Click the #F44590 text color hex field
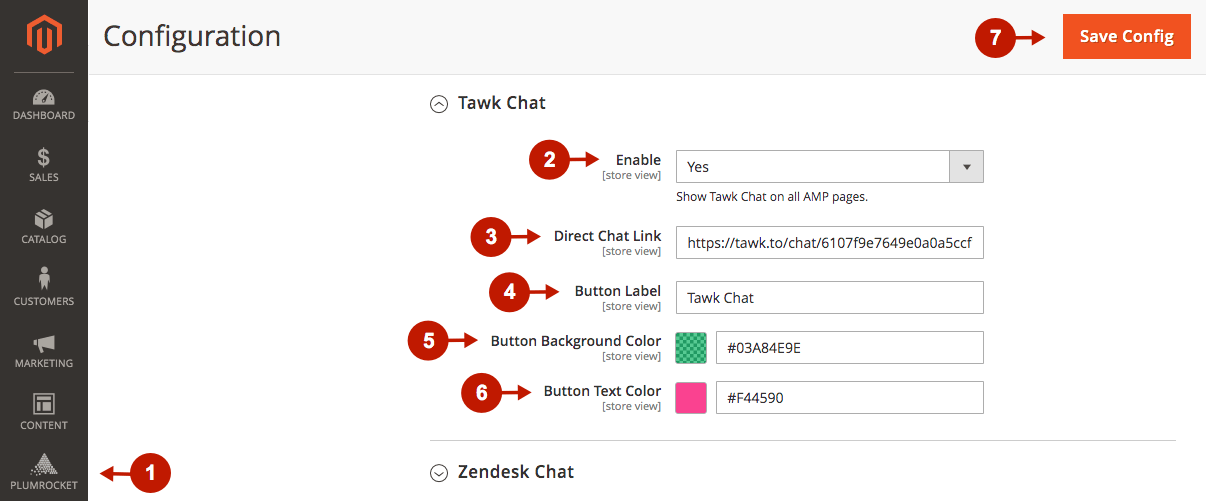Viewport: 1206px width, 501px height. (849, 397)
